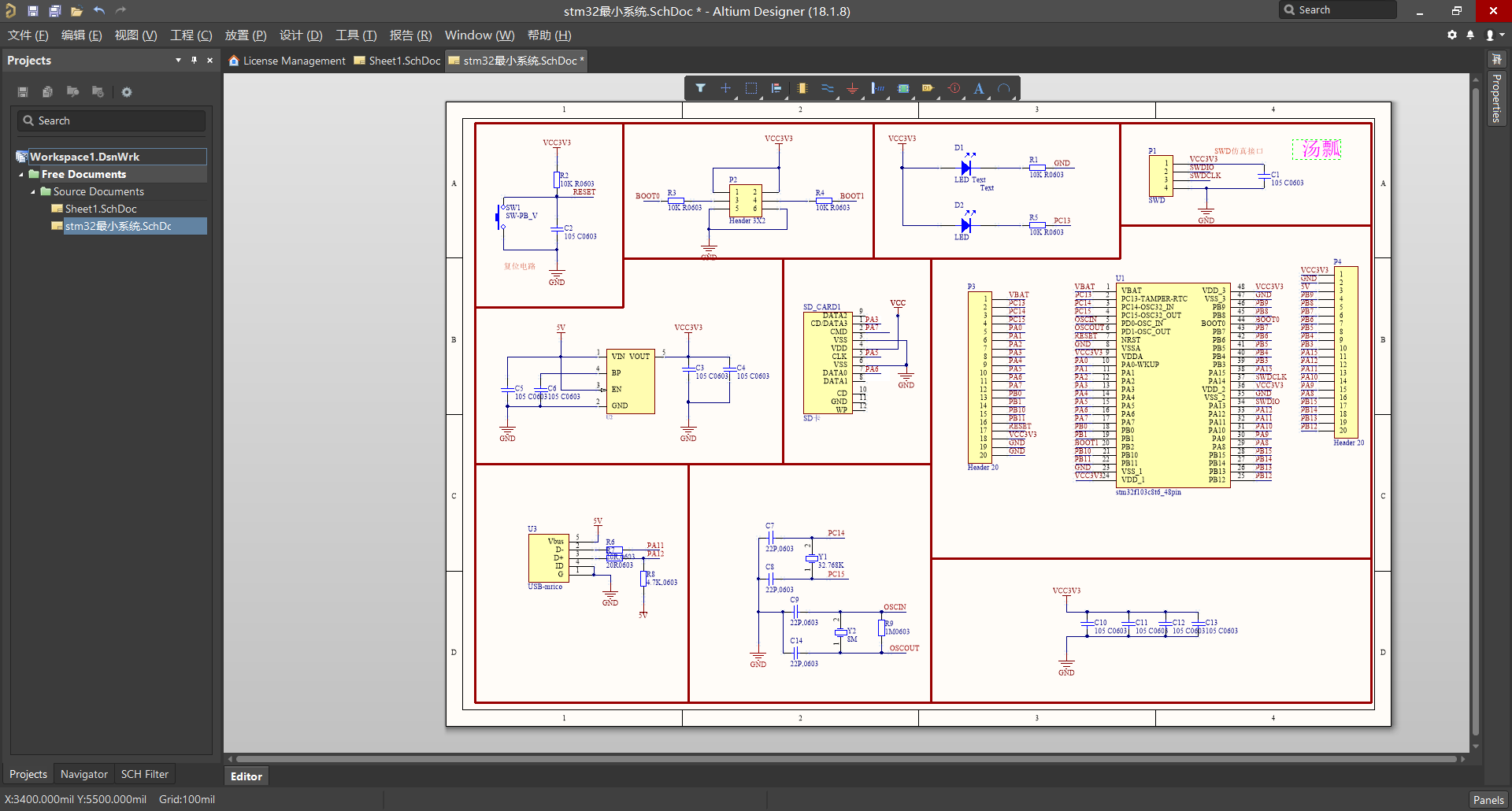Screen dimensions: 1512x811
Task: Open the Projects panel dropdown arrow
Action: pos(178,60)
